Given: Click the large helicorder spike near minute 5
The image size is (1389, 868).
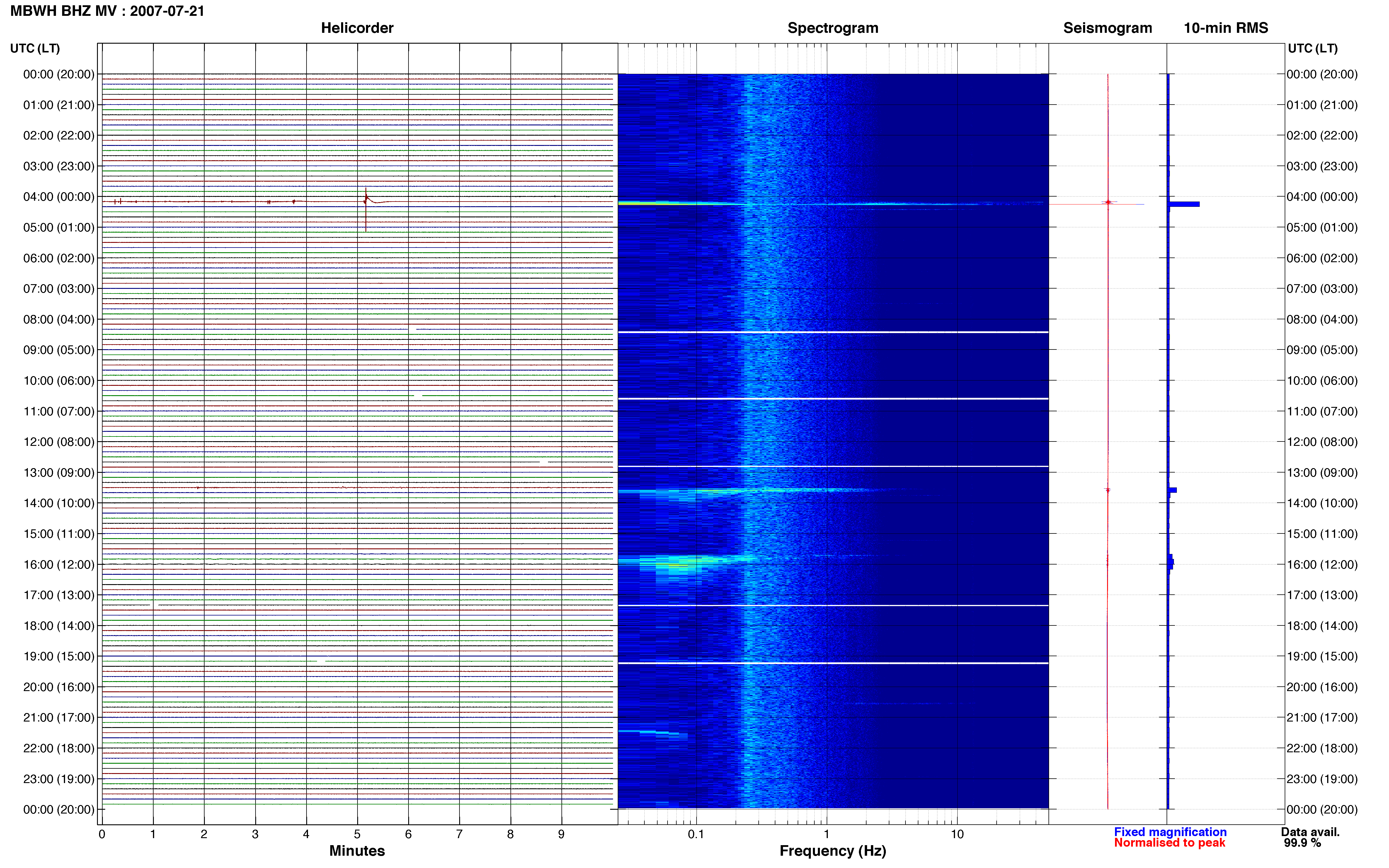Looking at the screenshot, I should (x=366, y=209).
